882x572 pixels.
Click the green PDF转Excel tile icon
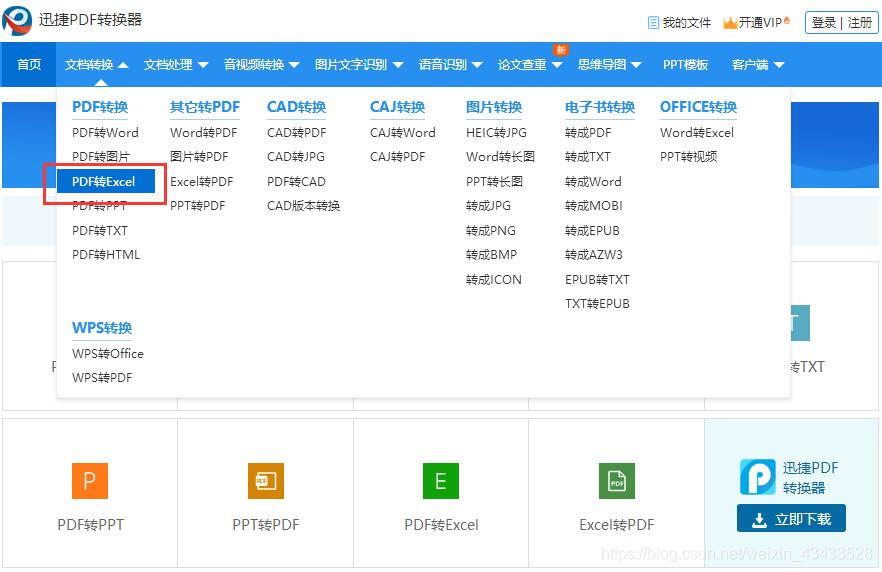coord(441,481)
